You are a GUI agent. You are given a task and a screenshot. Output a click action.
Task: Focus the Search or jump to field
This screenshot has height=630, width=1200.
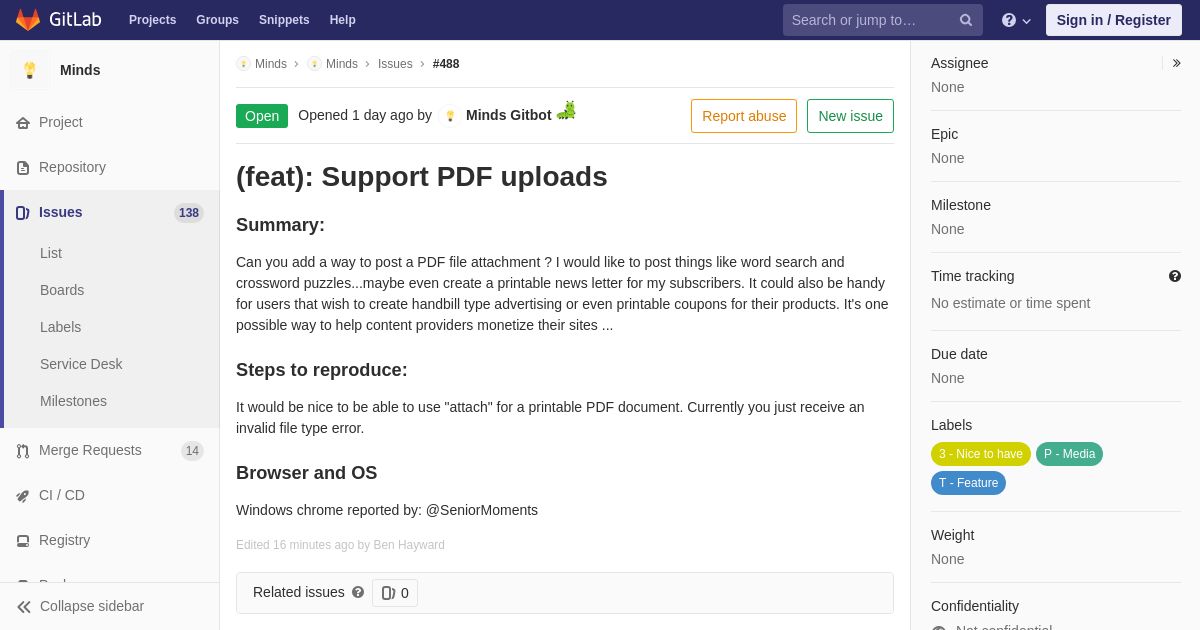click(x=872, y=20)
